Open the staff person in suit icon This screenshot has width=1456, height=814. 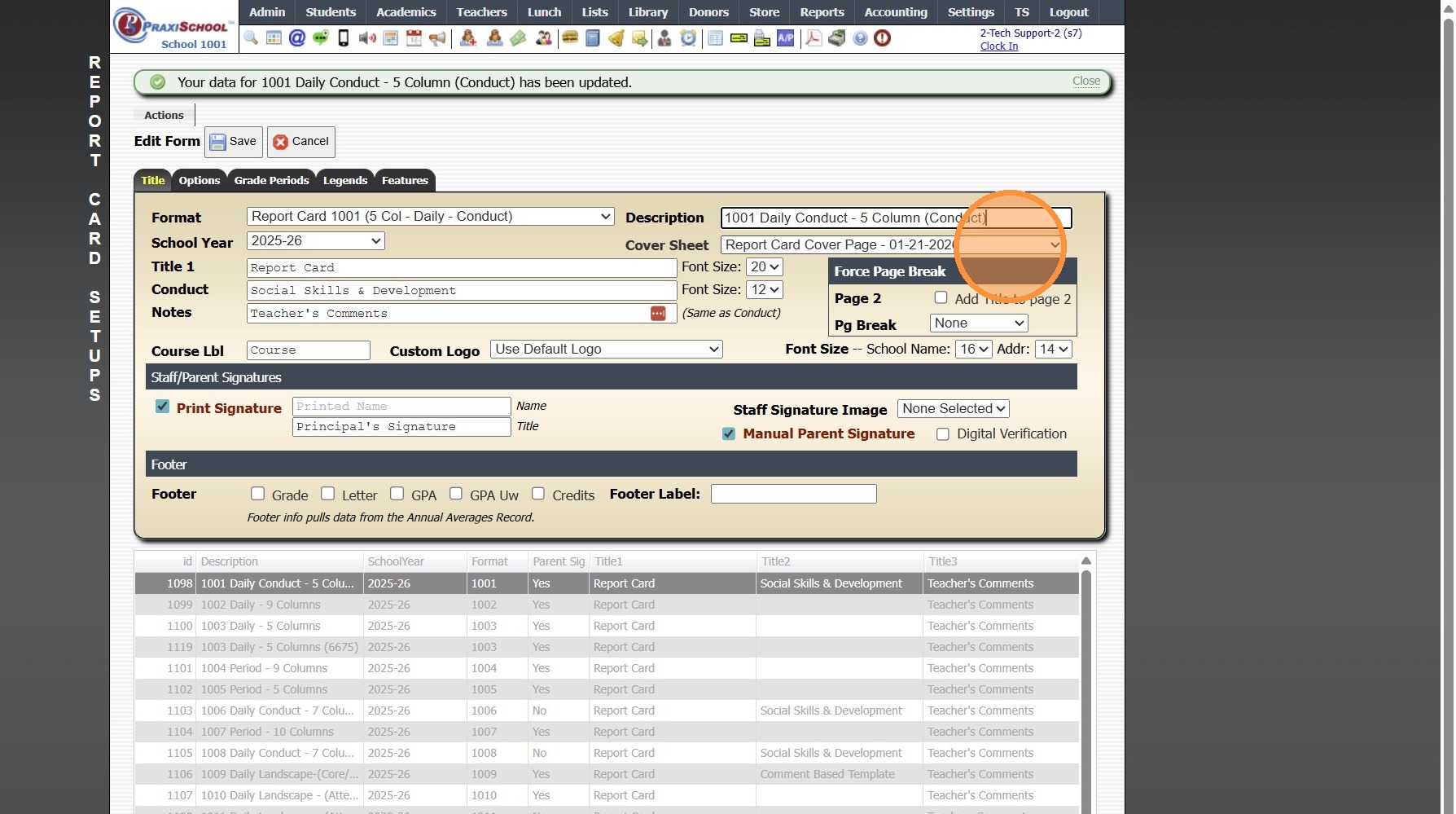[x=664, y=38]
